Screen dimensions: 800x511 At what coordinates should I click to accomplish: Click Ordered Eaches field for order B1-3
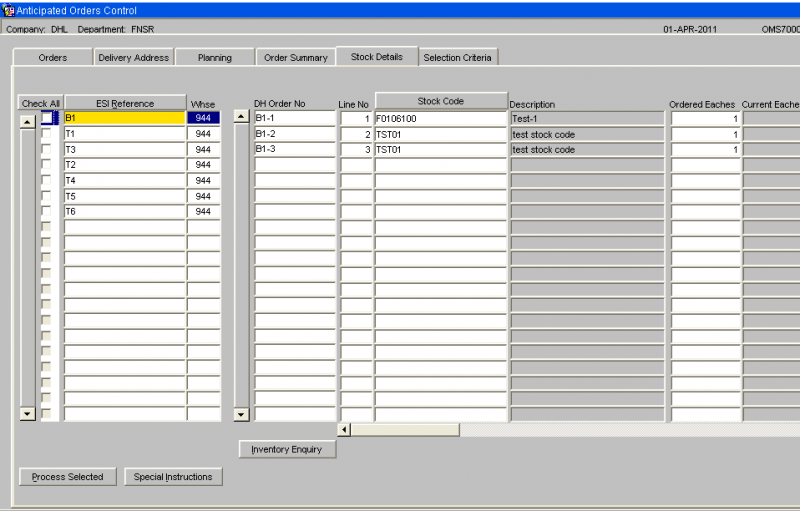pyautogui.click(x=706, y=149)
